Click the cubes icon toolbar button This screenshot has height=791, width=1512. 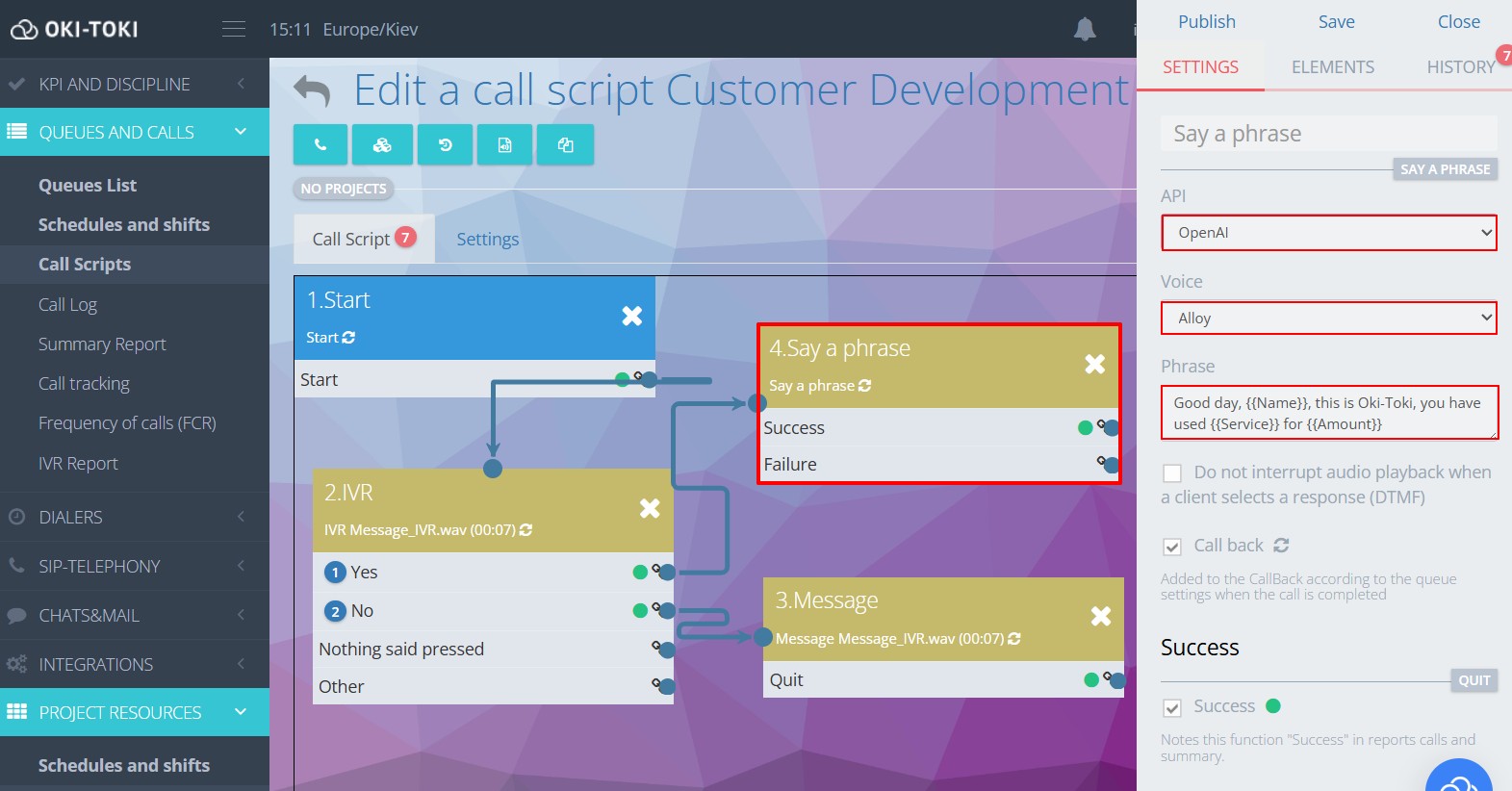click(382, 145)
